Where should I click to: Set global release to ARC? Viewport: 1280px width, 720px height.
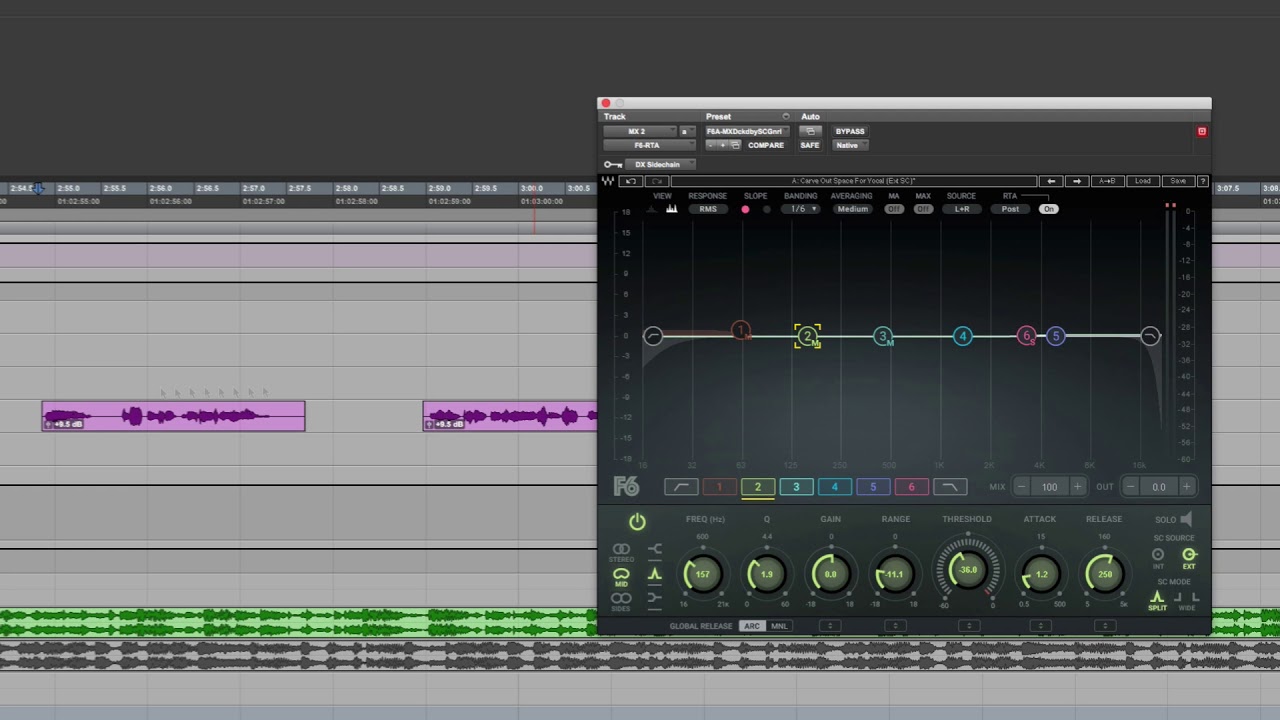[x=752, y=626]
